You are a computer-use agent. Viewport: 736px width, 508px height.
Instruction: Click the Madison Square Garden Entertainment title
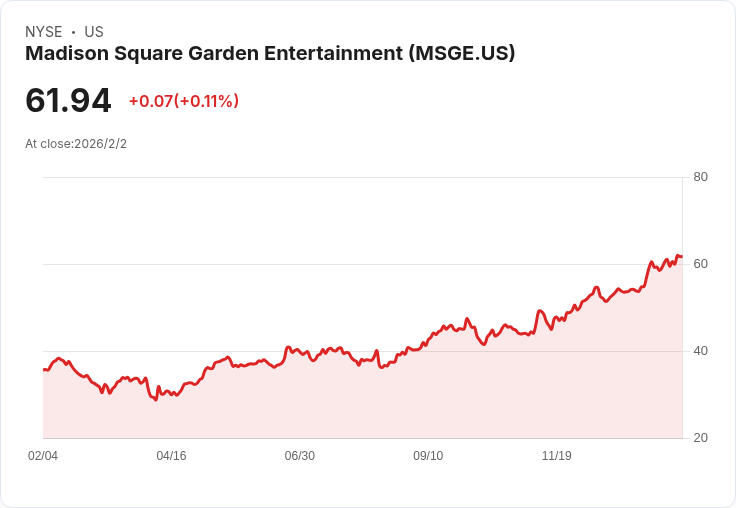click(x=270, y=53)
